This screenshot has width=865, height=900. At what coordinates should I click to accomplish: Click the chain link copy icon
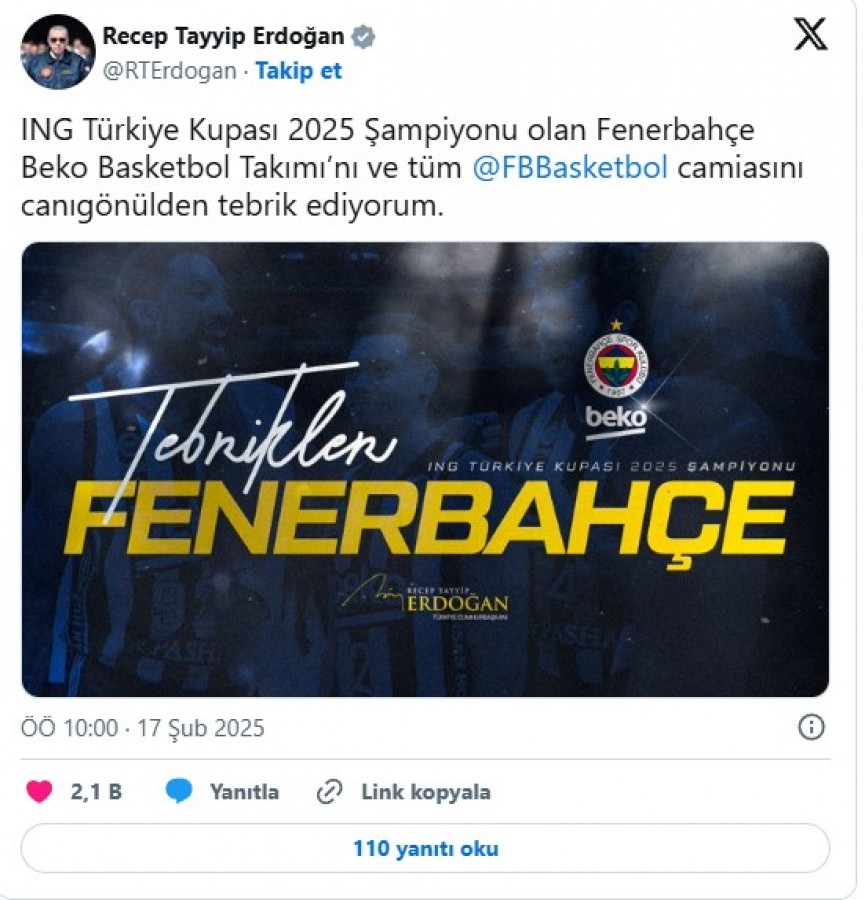coord(330,792)
